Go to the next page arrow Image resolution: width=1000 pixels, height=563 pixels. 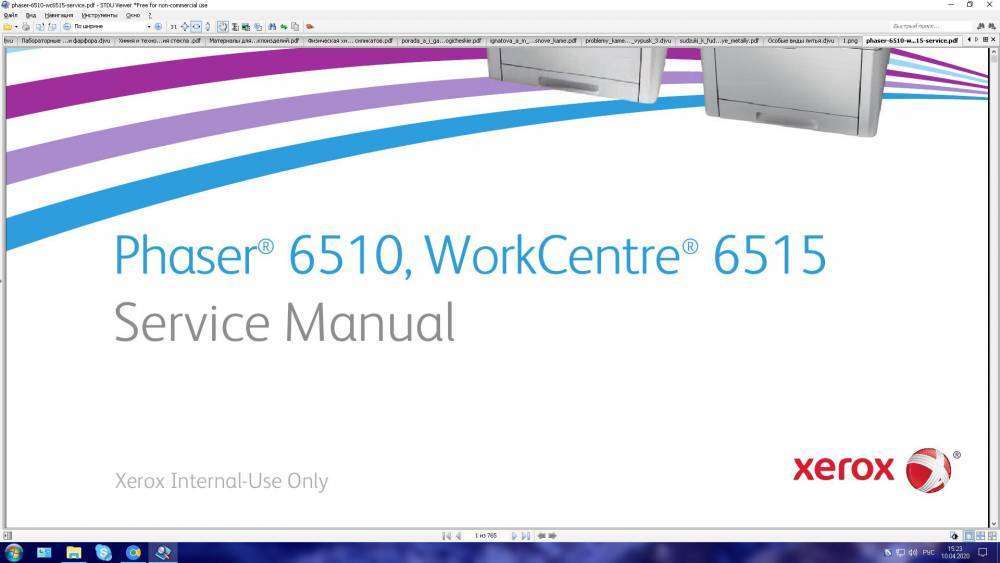pos(515,536)
